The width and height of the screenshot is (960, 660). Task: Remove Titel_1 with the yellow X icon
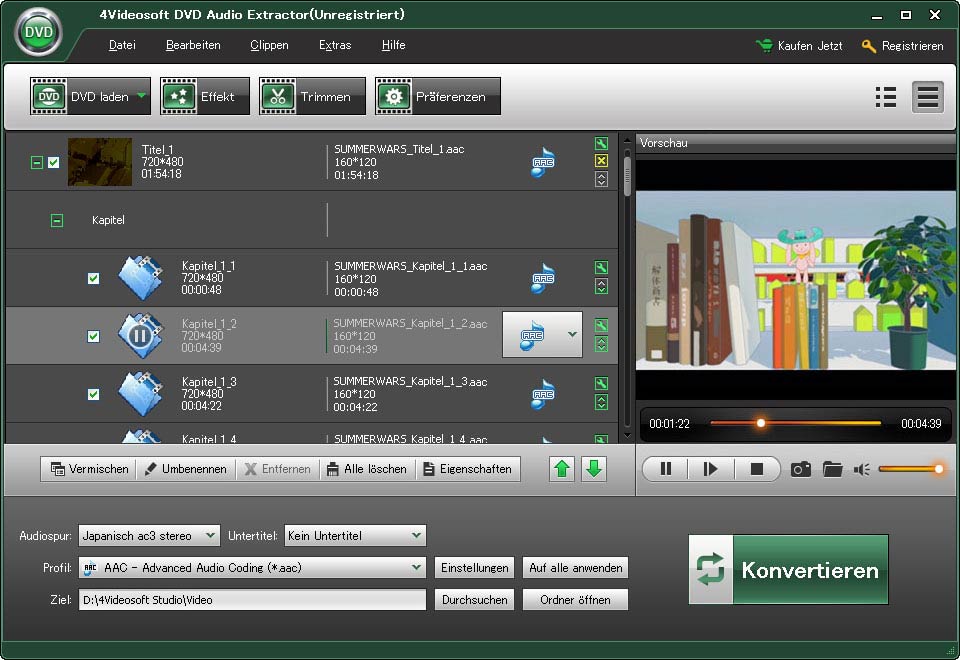pyautogui.click(x=601, y=161)
